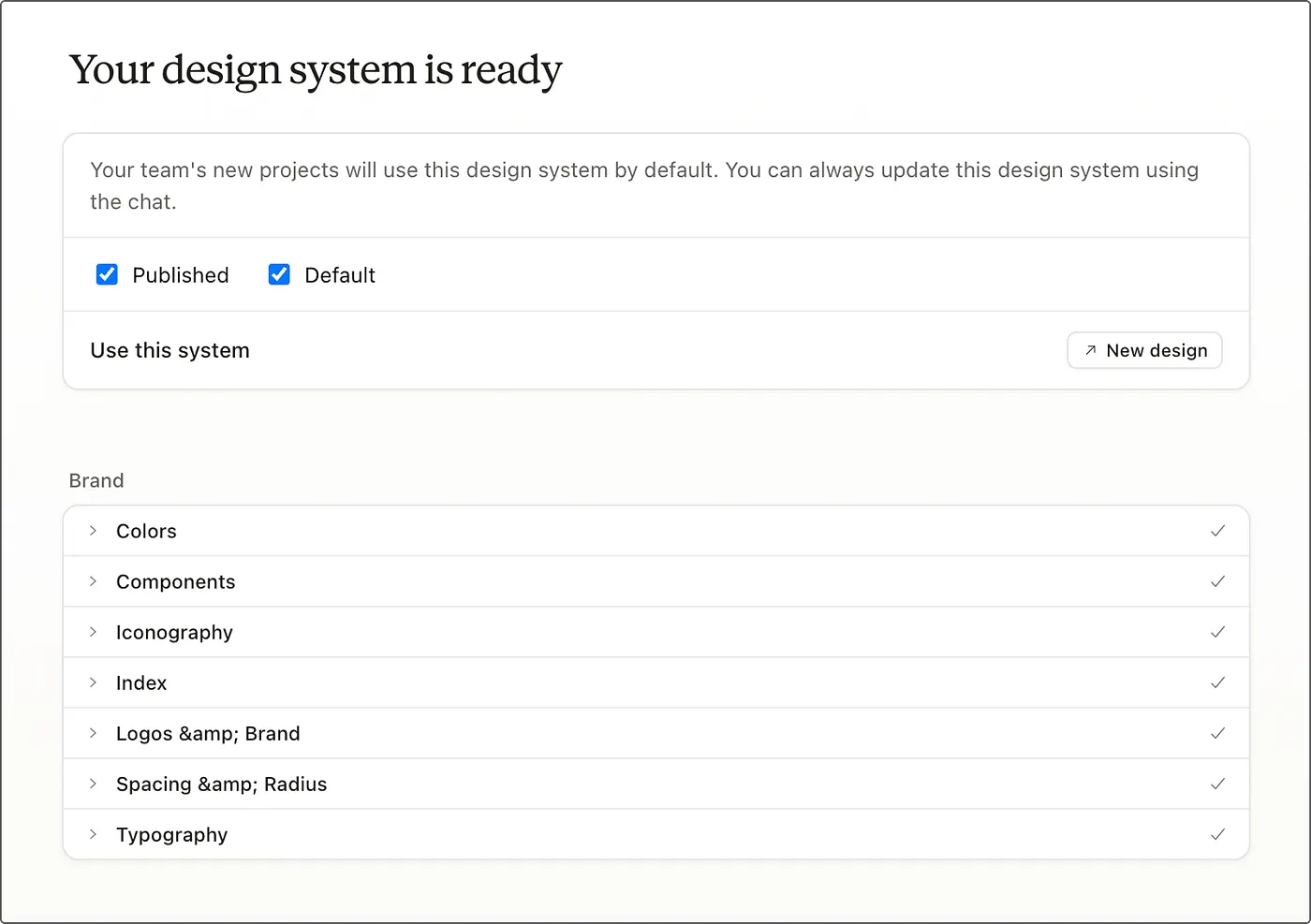Open the Spacing & Radius row
This screenshot has height=924, width=1311.
[x=656, y=784]
